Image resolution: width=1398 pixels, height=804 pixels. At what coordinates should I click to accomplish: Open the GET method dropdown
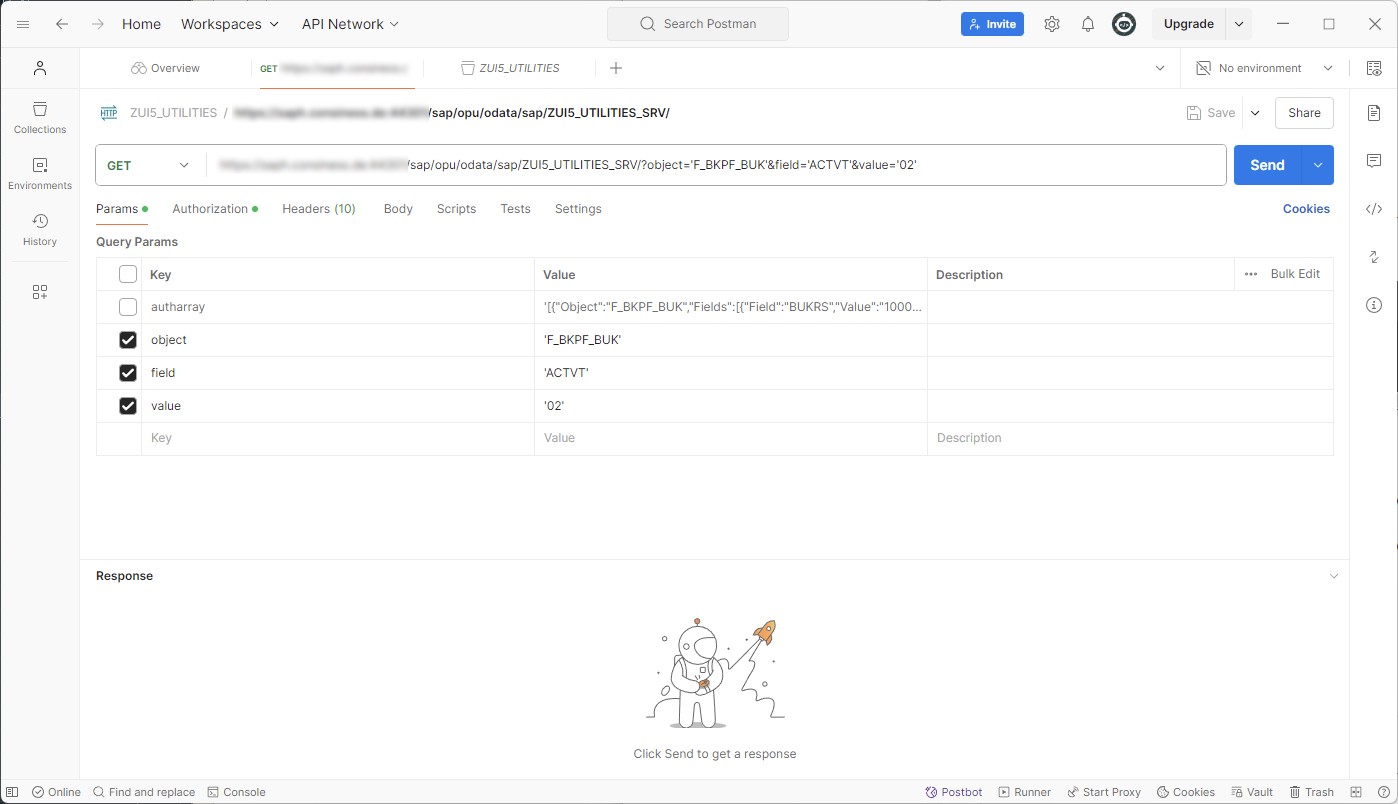(x=148, y=165)
